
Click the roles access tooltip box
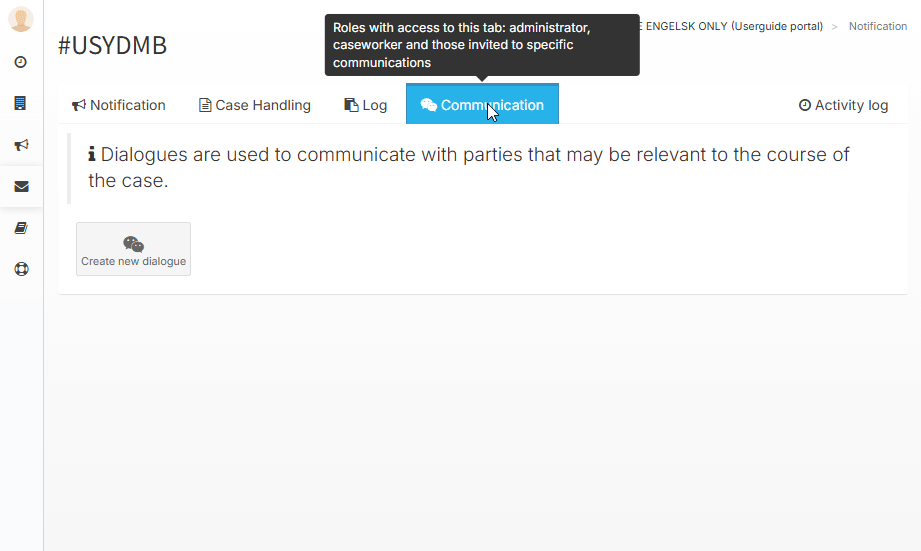(x=481, y=45)
